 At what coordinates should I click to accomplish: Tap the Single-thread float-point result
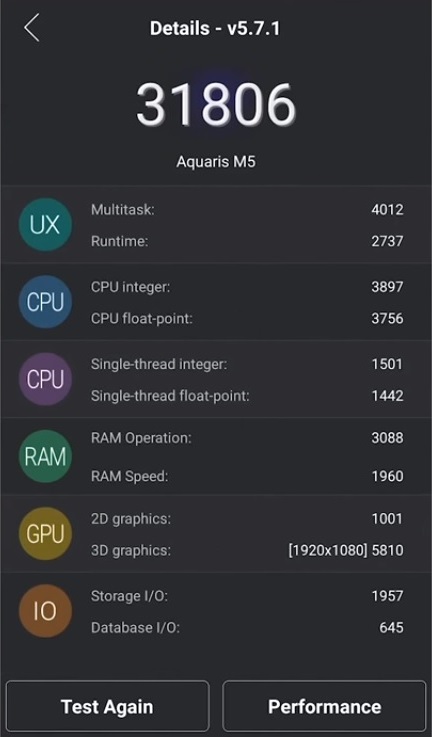pyautogui.click(x=247, y=396)
